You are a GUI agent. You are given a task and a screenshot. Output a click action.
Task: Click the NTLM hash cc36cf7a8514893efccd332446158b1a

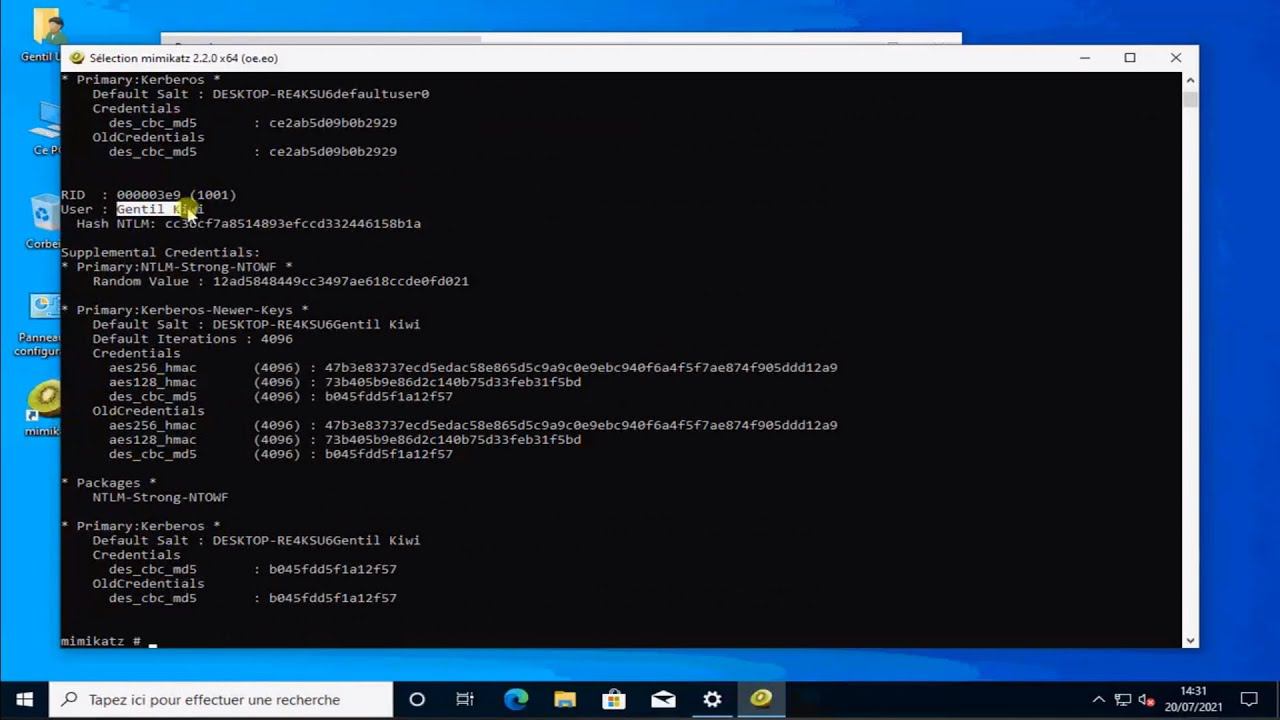[293, 224]
